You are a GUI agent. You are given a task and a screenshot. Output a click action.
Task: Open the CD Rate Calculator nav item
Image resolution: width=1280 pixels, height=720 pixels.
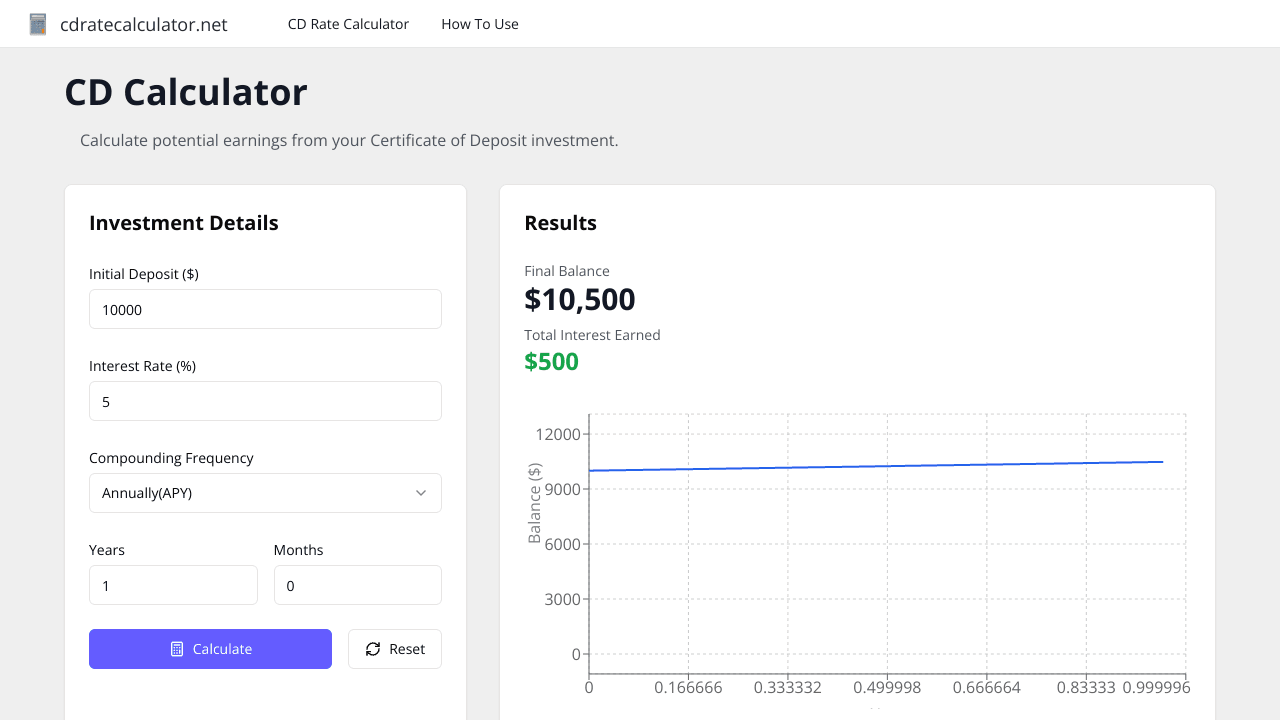[x=348, y=24]
